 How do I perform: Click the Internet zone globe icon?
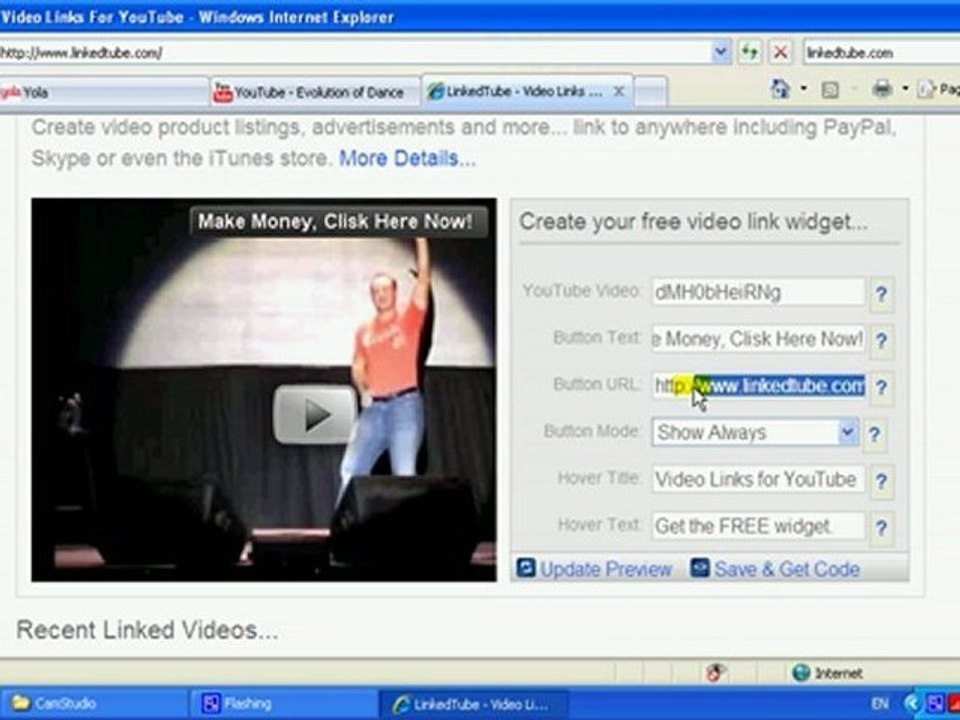[x=801, y=672]
